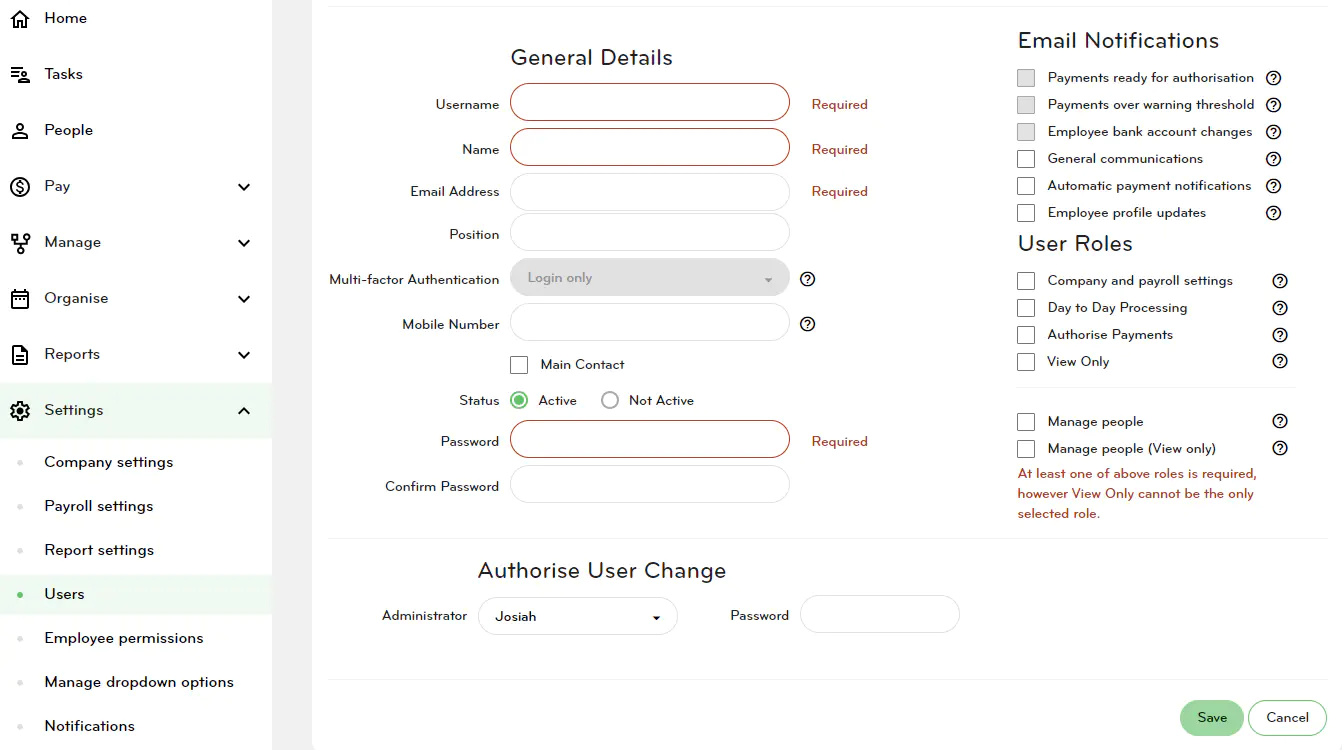Collapse the Settings menu chevron
This screenshot has height=750, width=1342.
pos(244,411)
